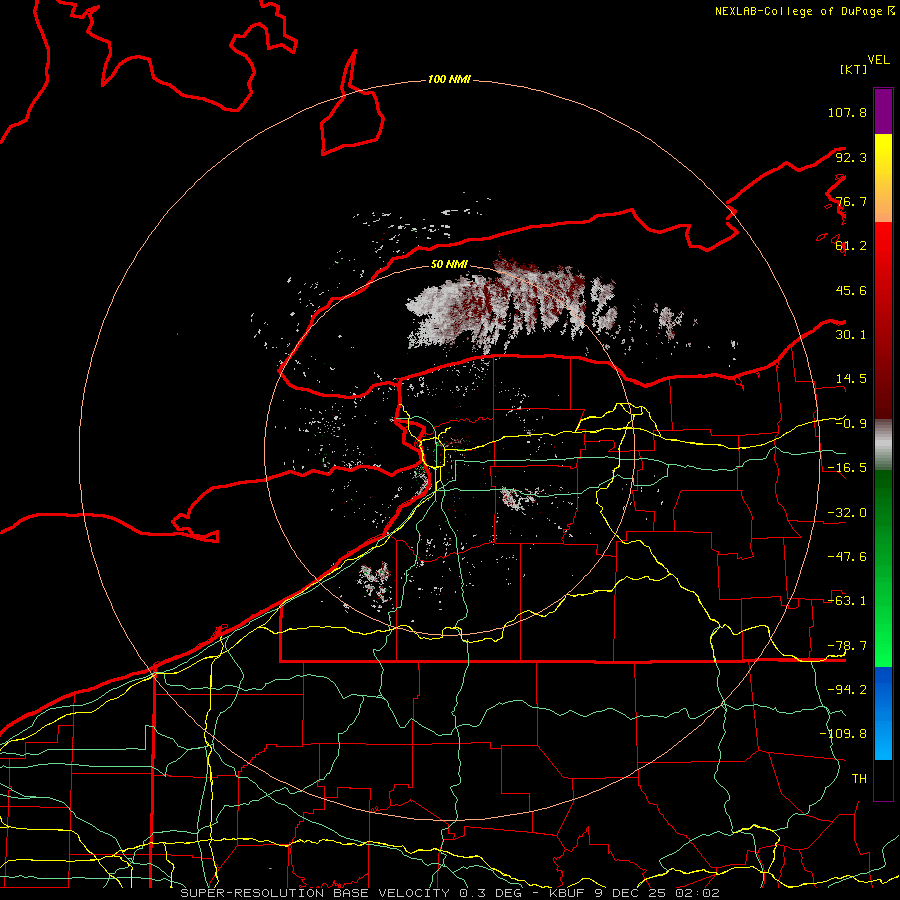Click the -47.6 velocity scale value
The height and width of the screenshot is (900, 900).
pyautogui.click(x=847, y=557)
